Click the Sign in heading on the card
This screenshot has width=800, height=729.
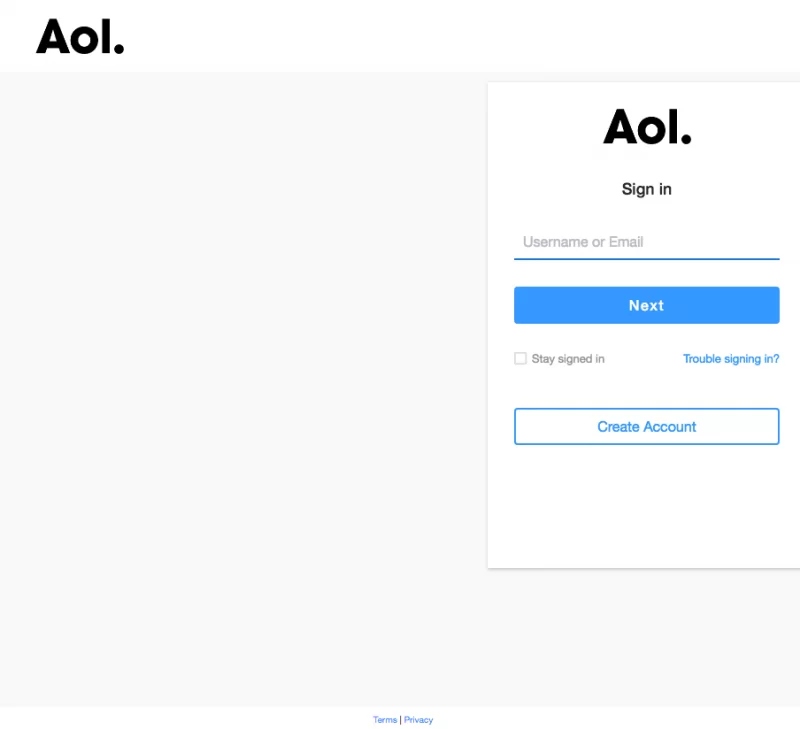(x=646, y=189)
